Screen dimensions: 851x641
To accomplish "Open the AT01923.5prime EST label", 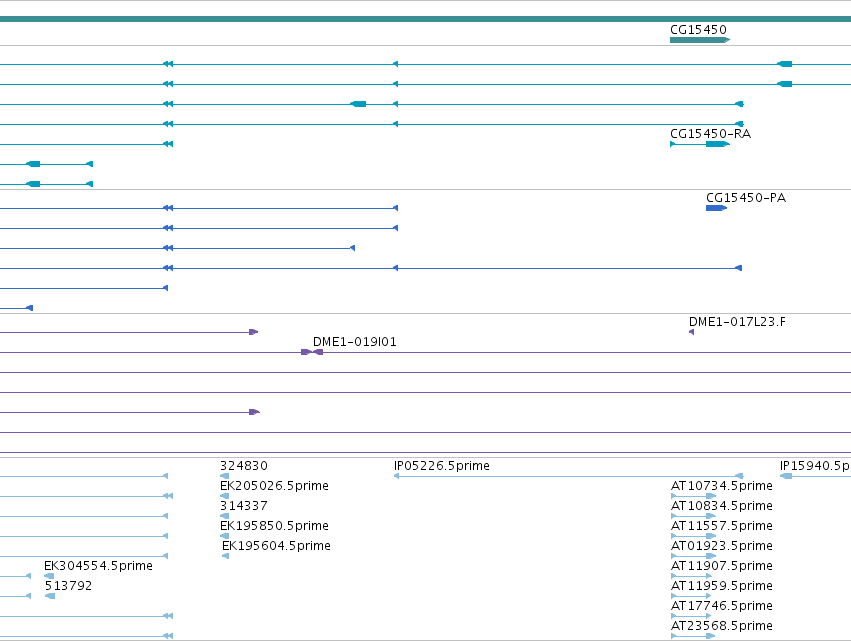I will click(722, 546).
